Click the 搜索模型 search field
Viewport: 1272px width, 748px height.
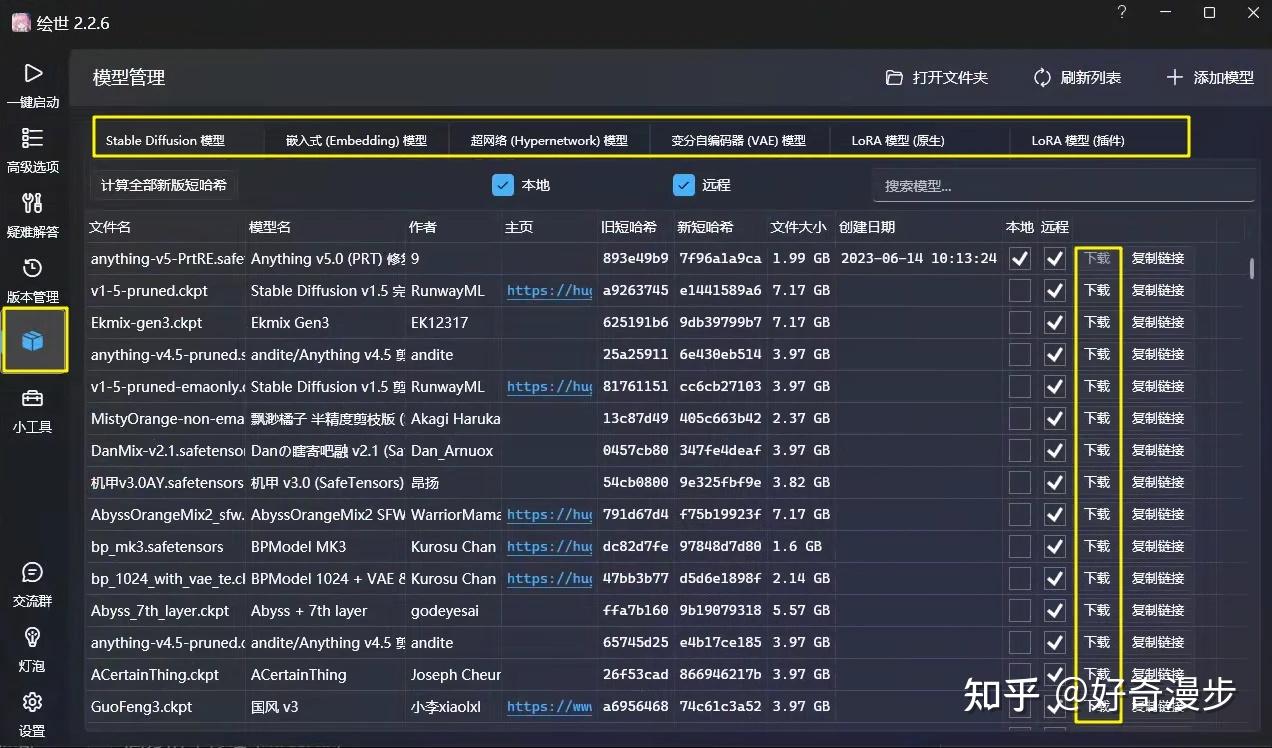[1062, 184]
